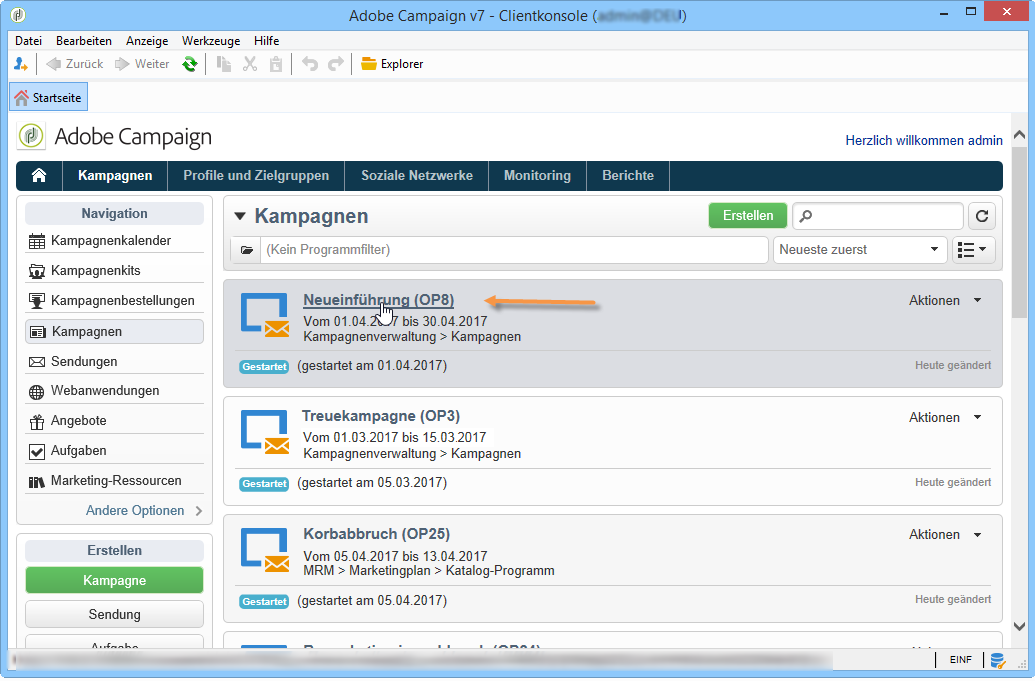Screen dimensions: 1035x681
Task: Click the scrollbar up arrow
Action: pos(1019,135)
